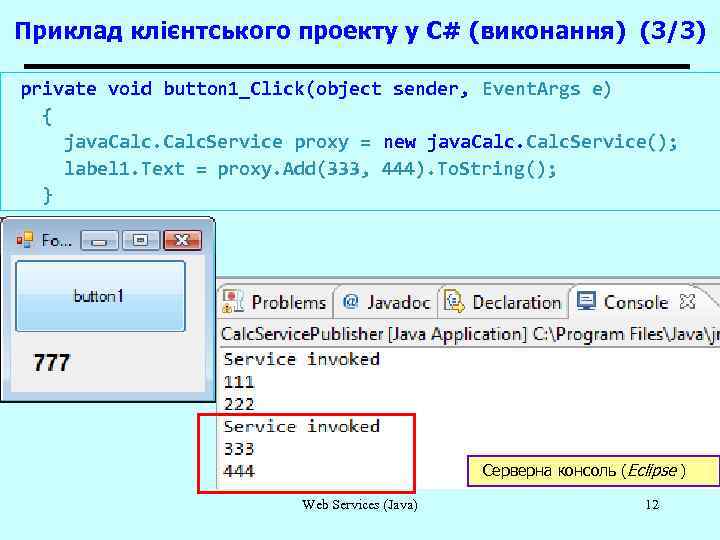Viewport: 720px width, 540px height.
Task: Close the Fo... form window
Action: [x=182, y=240]
